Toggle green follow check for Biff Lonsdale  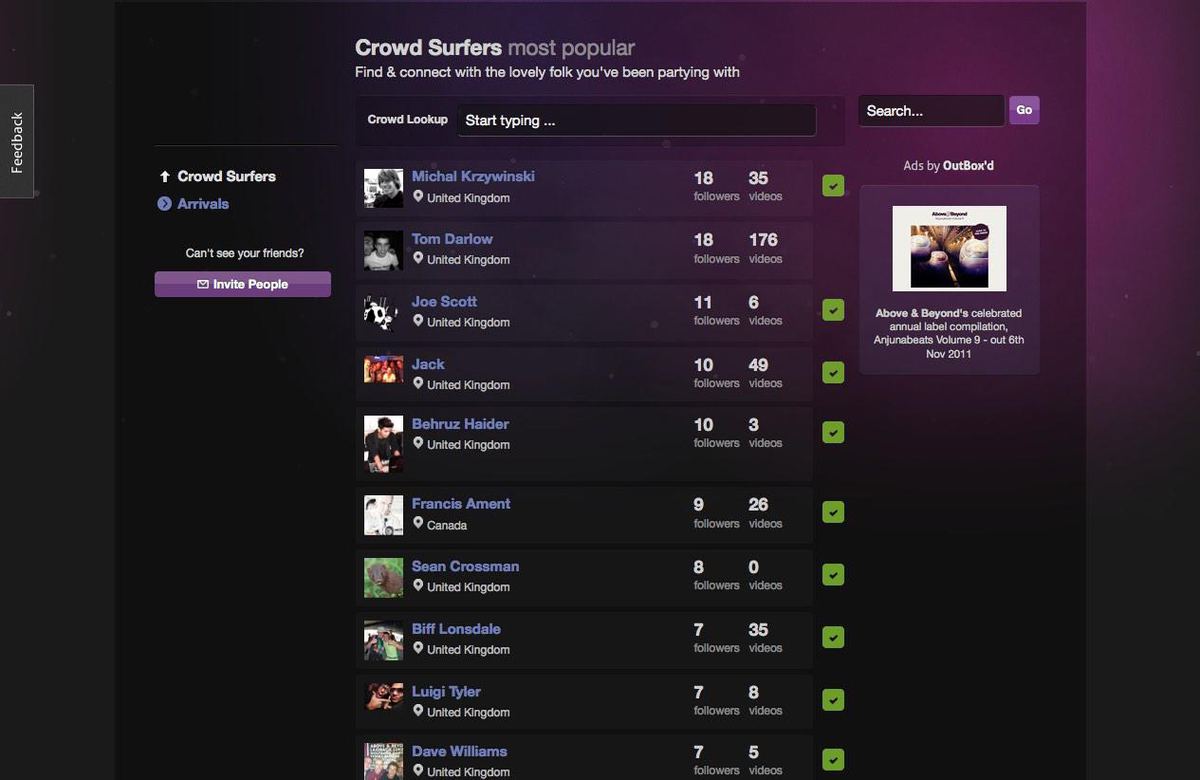(x=833, y=637)
